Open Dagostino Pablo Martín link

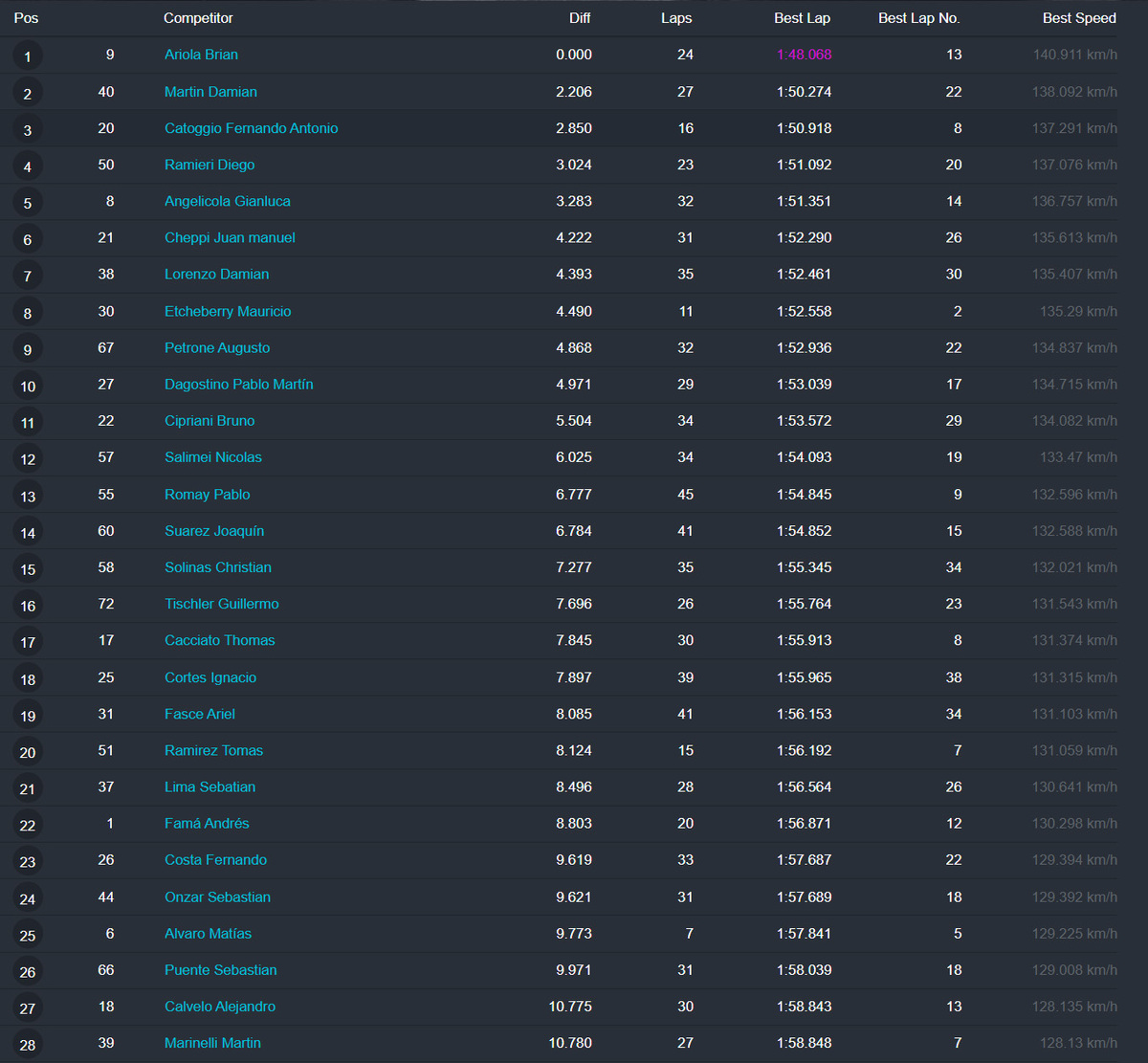coord(239,384)
